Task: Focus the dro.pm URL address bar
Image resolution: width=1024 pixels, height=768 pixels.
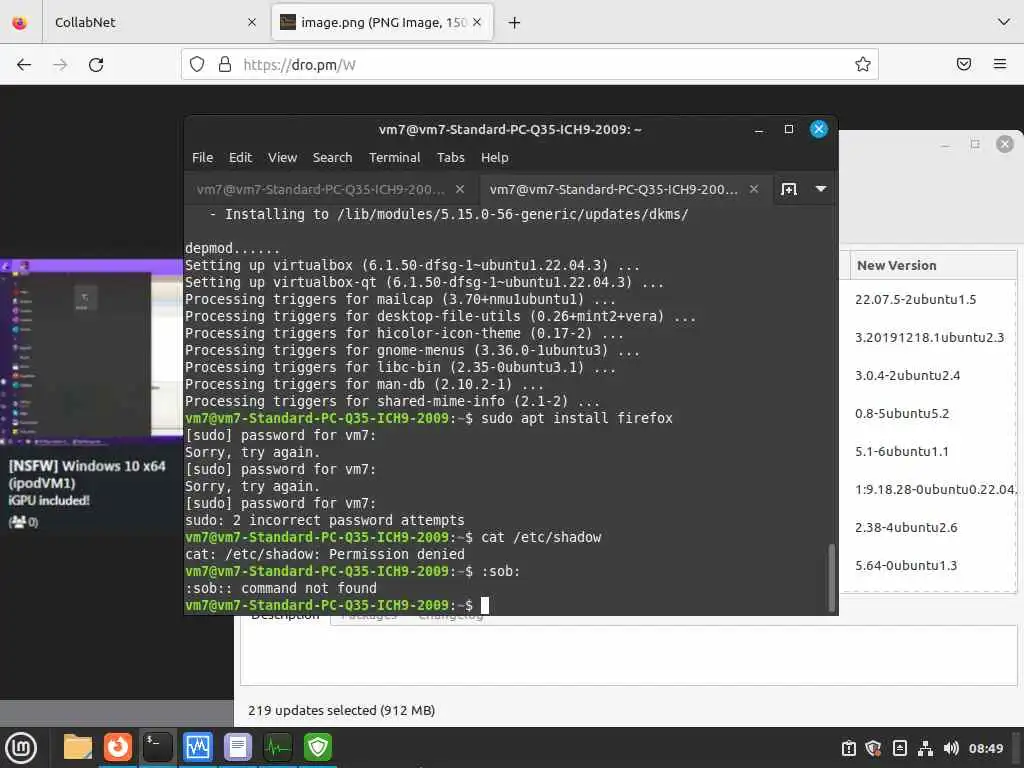Action: (x=529, y=64)
